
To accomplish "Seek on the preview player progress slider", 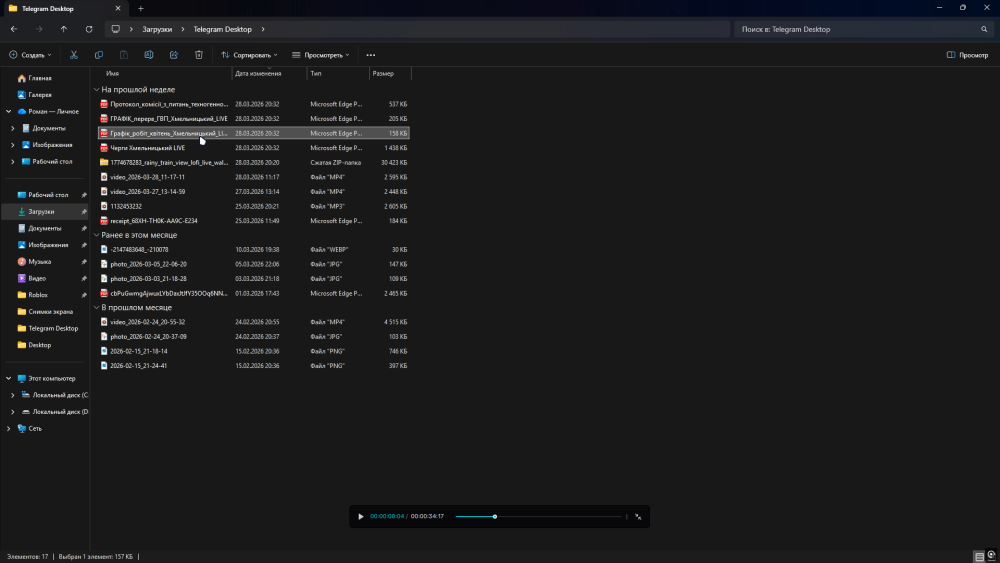I will tap(539, 516).
